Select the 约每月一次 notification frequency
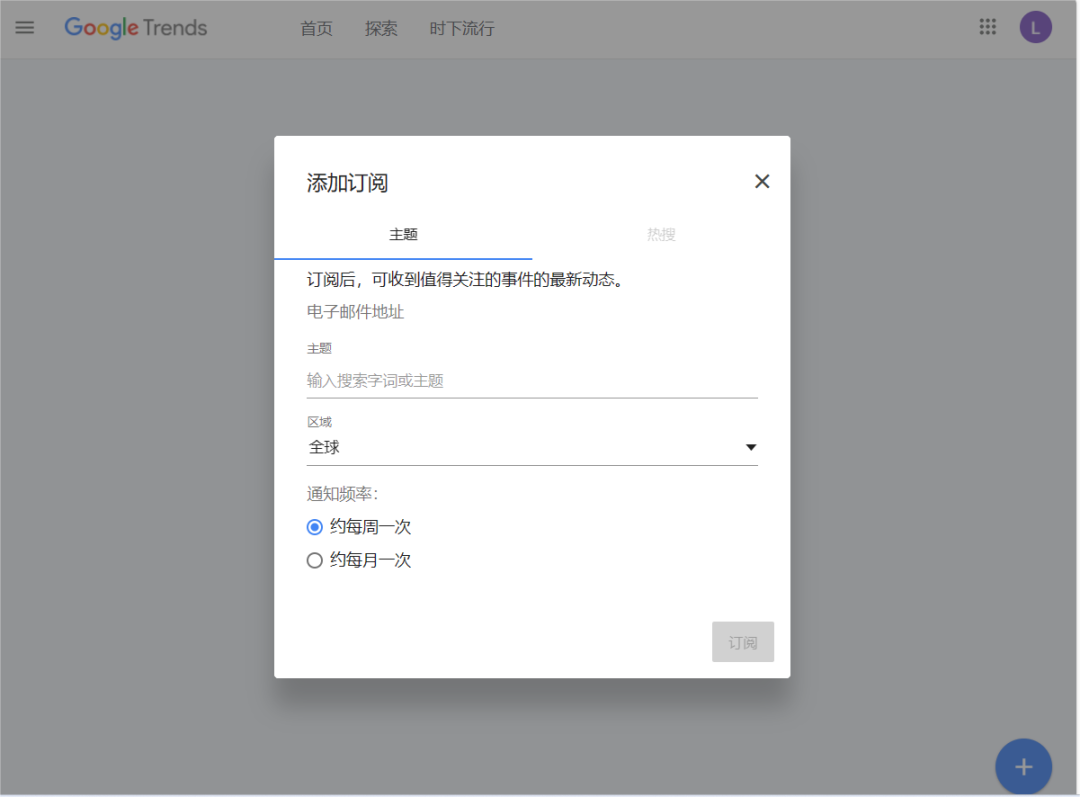 tap(315, 560)
